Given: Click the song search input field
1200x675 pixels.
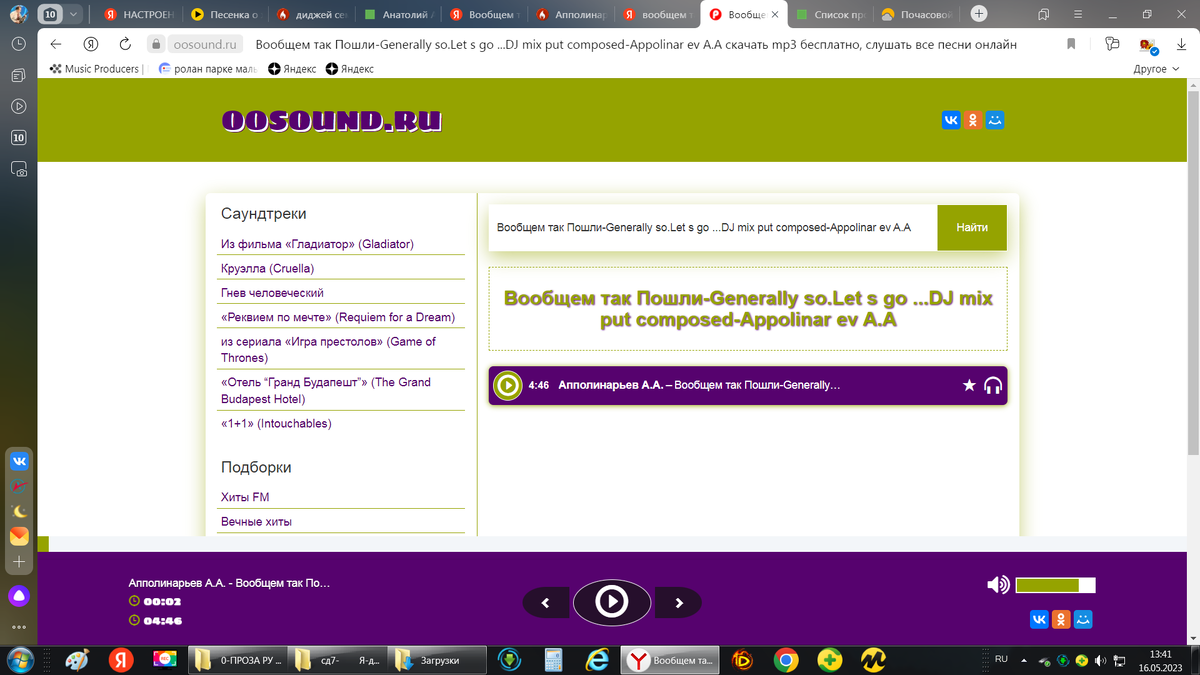Looking at the screenshot, I should tap(713, 228).
